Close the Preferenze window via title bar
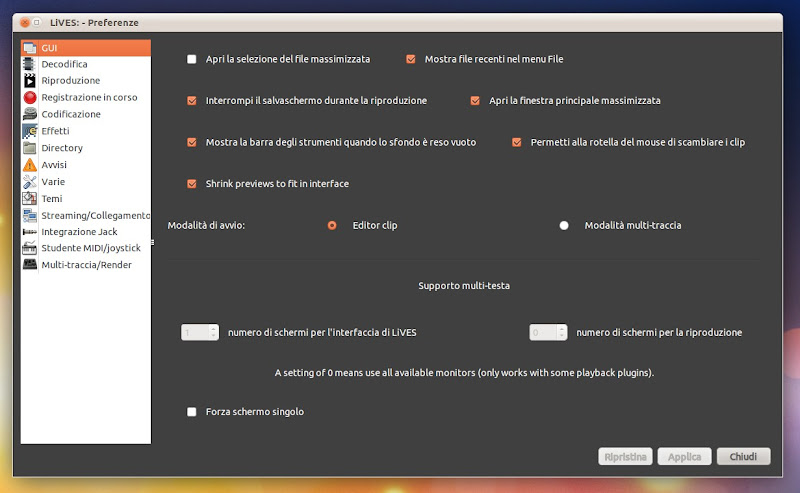Viewport: 800px width, 493px height. point(25,22)
